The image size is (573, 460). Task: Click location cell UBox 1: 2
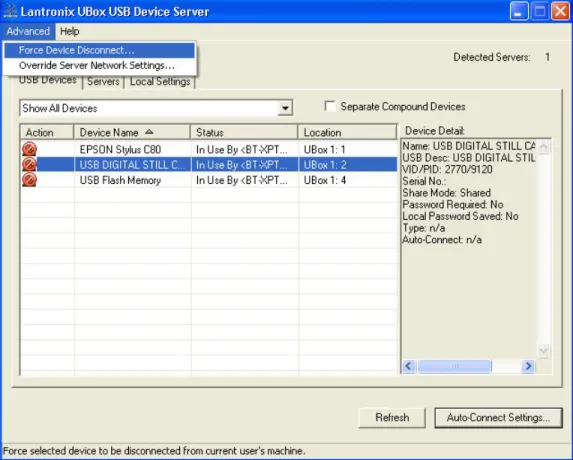(325, 165)
